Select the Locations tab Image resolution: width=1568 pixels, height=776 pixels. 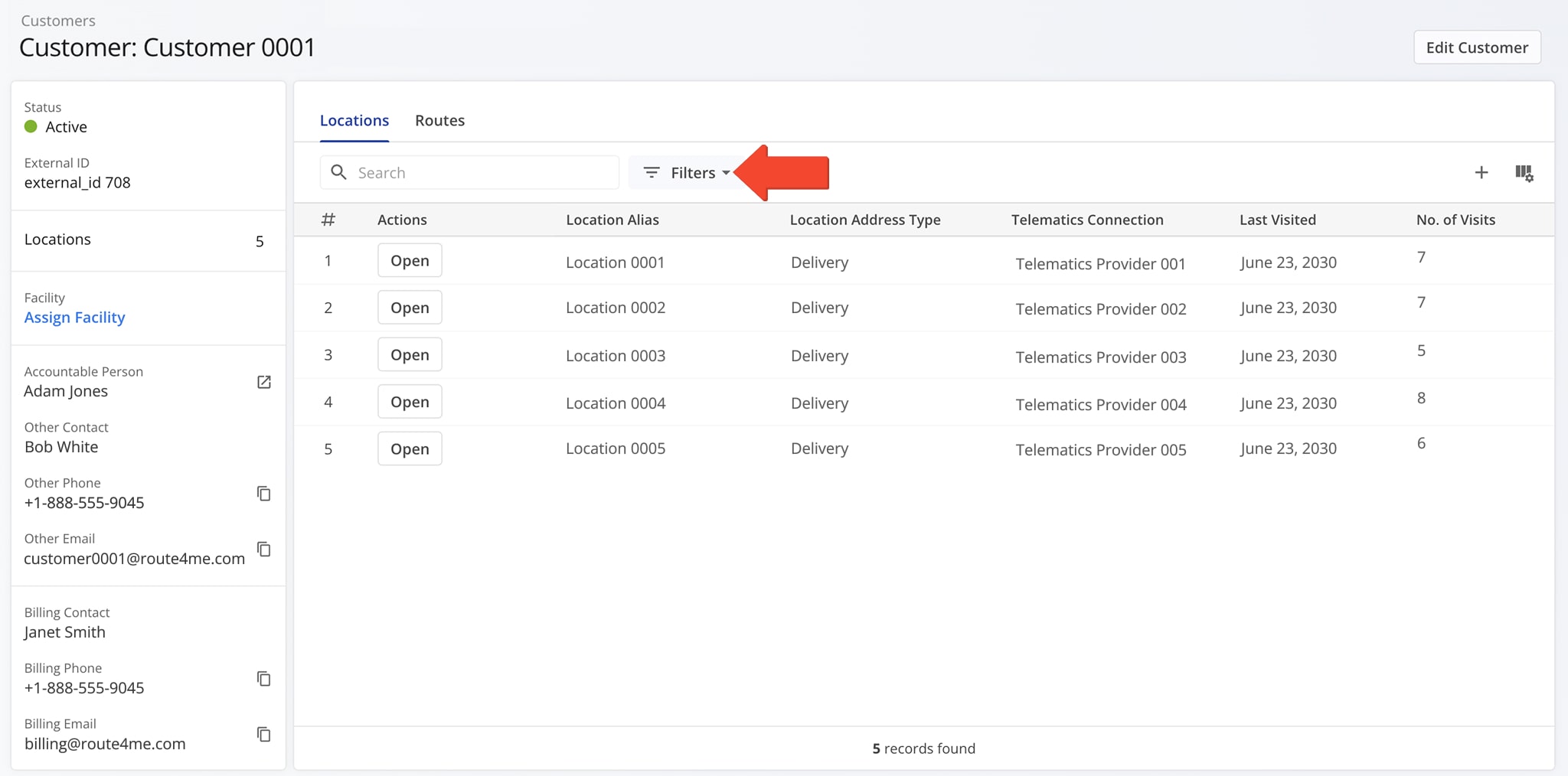tap(354, 120)
